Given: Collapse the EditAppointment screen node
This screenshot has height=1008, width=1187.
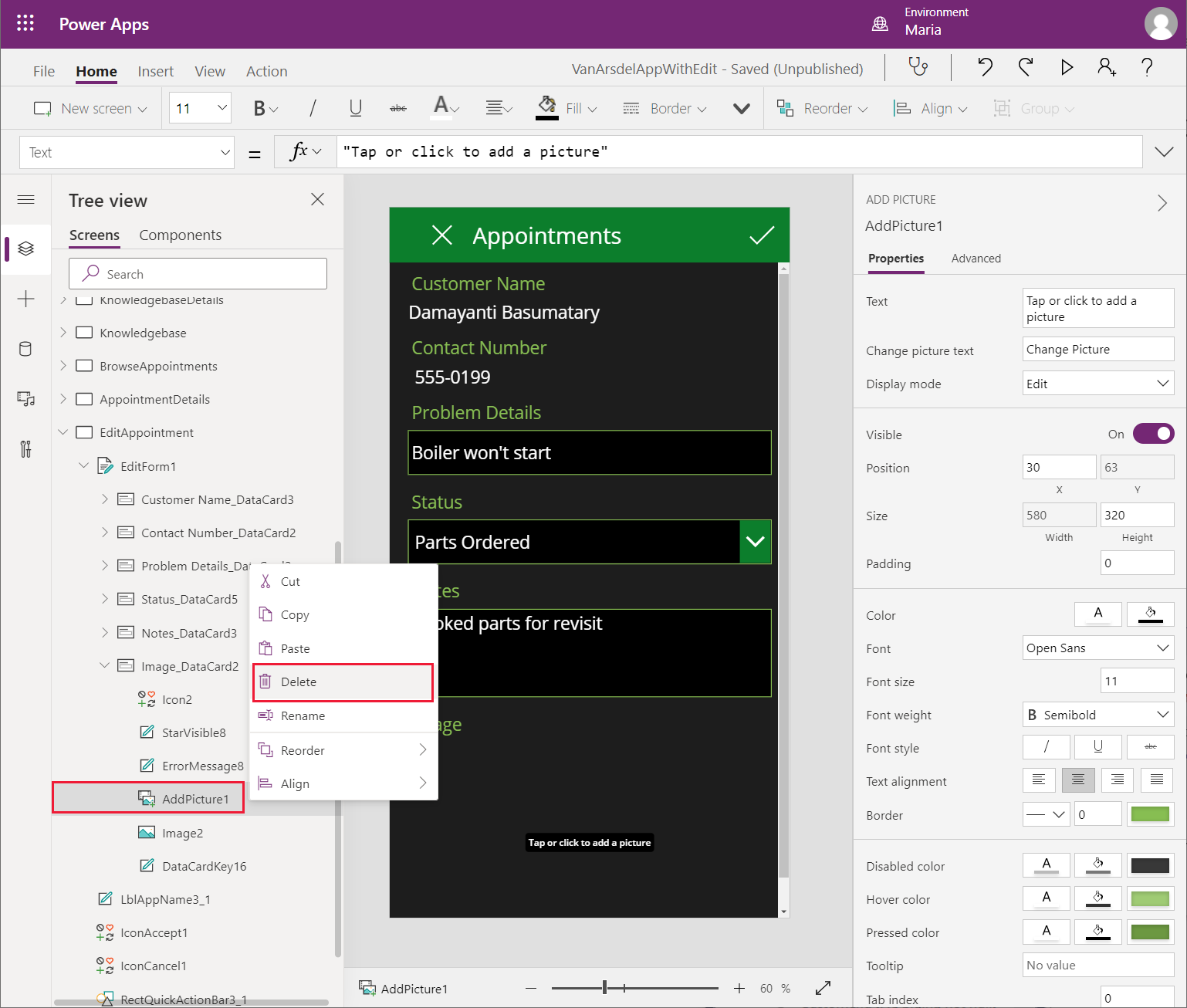Looking at the screenshot, I should [63, 432].
